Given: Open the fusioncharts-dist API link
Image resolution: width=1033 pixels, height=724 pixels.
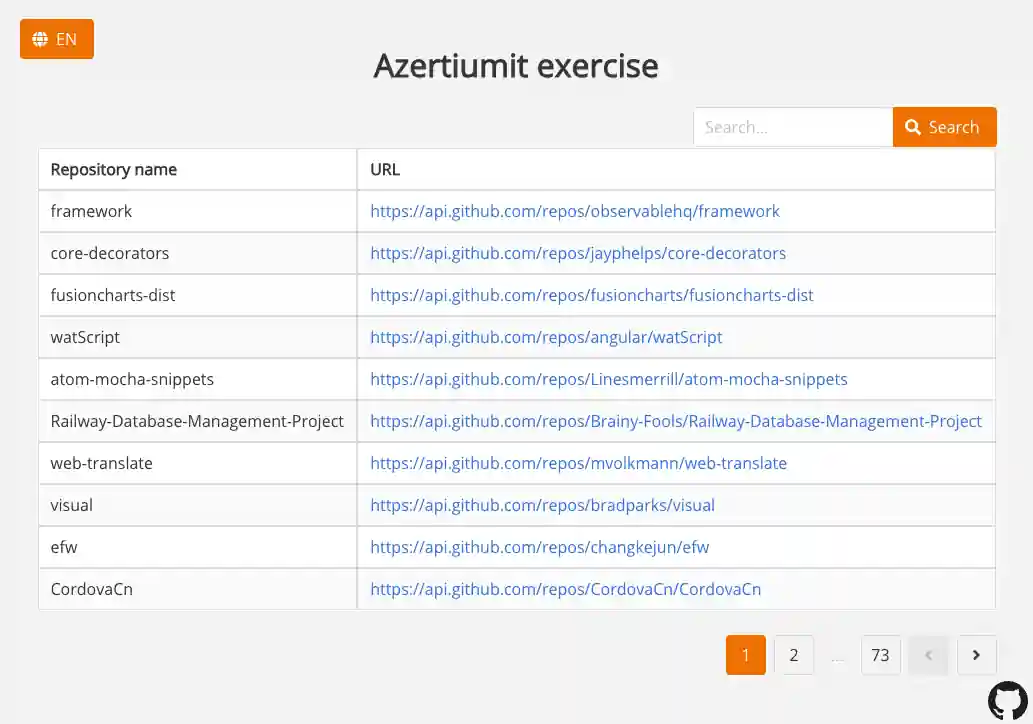Looking at the screenshot, I should pyautogui.click(x=591, y=295).
